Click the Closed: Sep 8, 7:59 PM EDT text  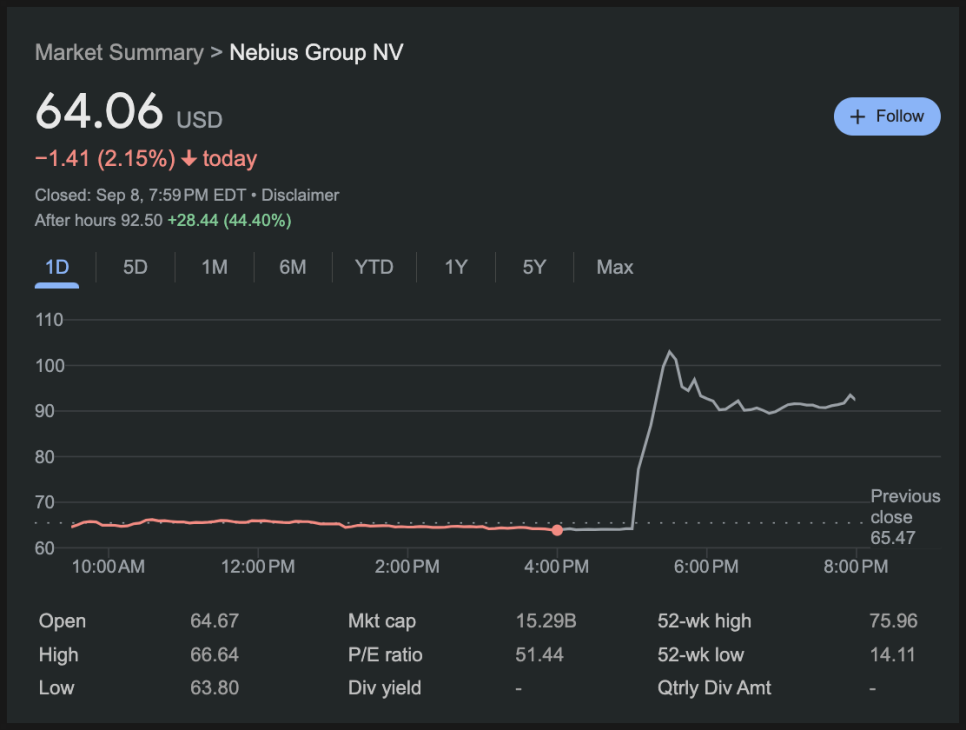[140, 195]
